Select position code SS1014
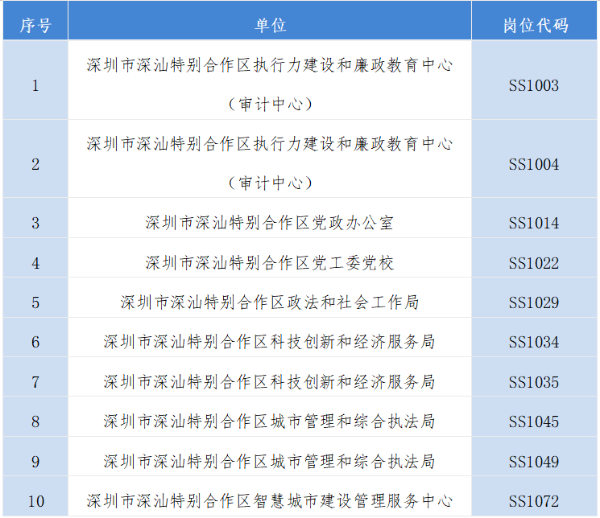Screen dimensions: 600x518 tap(534, 223)
